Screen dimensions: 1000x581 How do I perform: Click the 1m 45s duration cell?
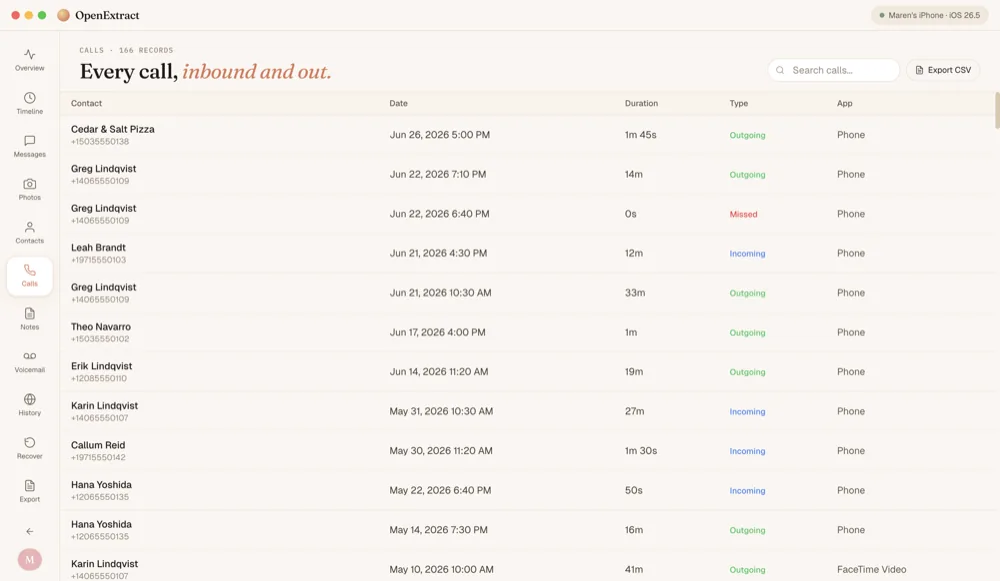pos(640,135)
